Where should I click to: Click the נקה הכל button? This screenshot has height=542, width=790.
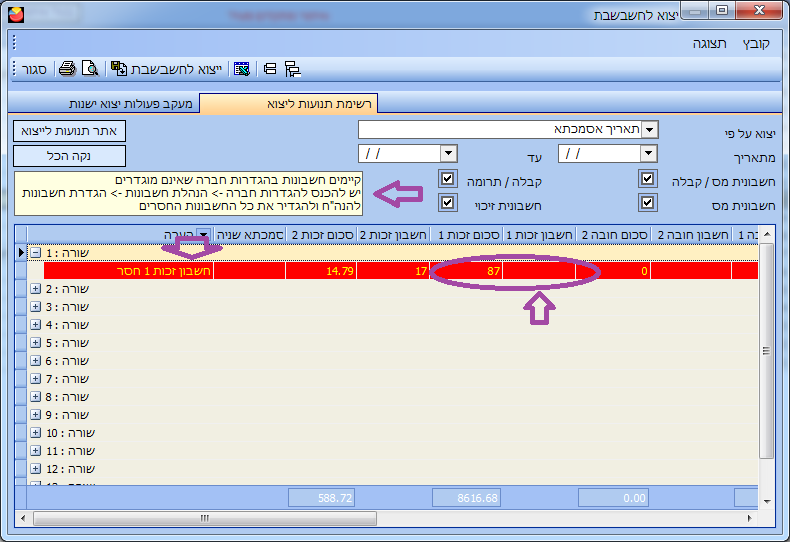click(70, 156)
